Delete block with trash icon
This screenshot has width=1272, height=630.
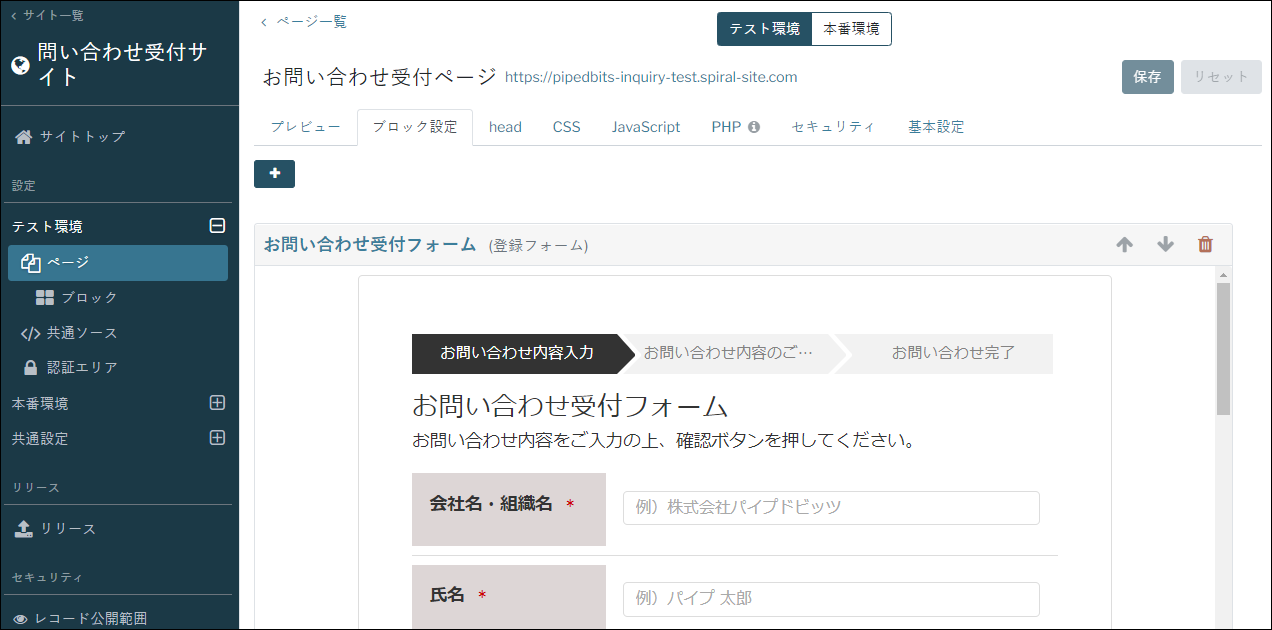1206,245
